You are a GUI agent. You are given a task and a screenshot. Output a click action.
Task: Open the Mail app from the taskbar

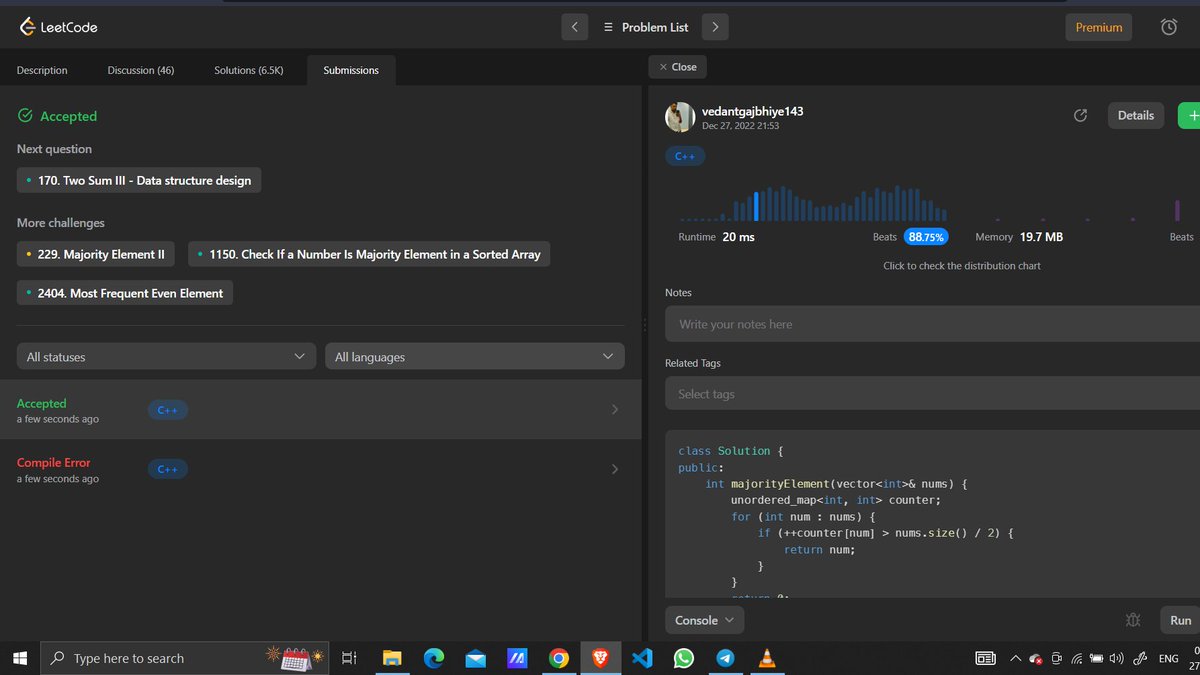pyautogui.click(x=476, y=658)
